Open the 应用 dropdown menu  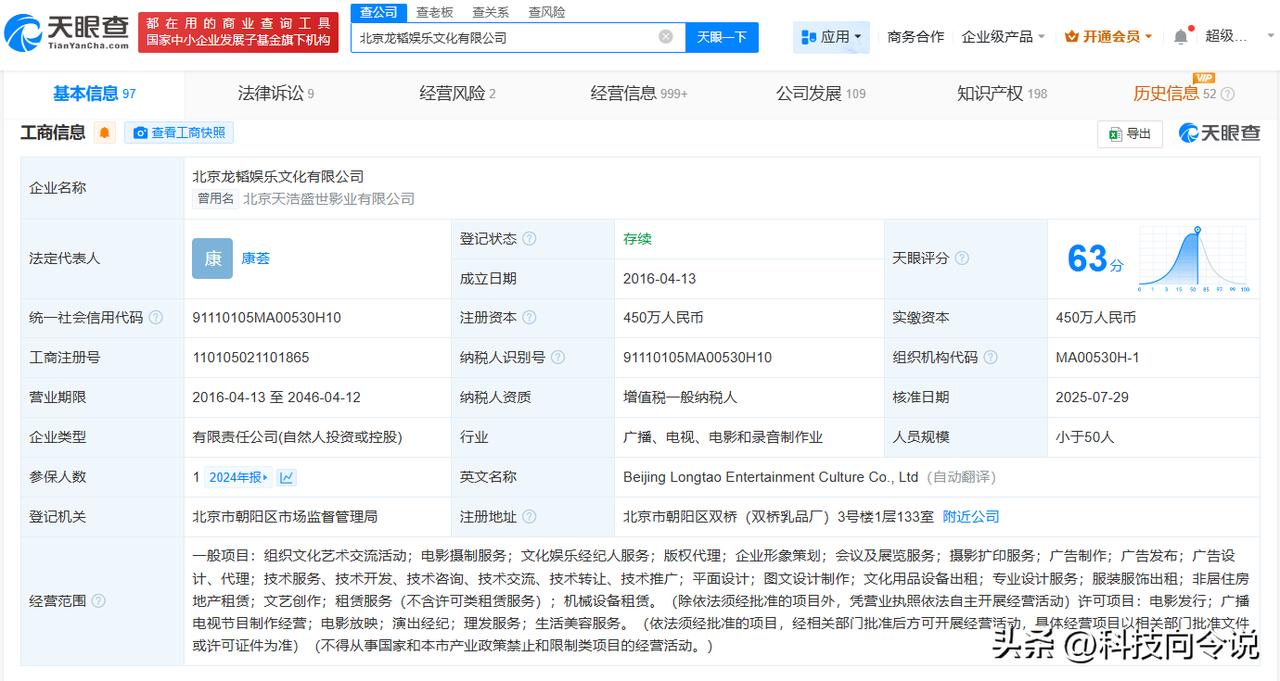831,37
